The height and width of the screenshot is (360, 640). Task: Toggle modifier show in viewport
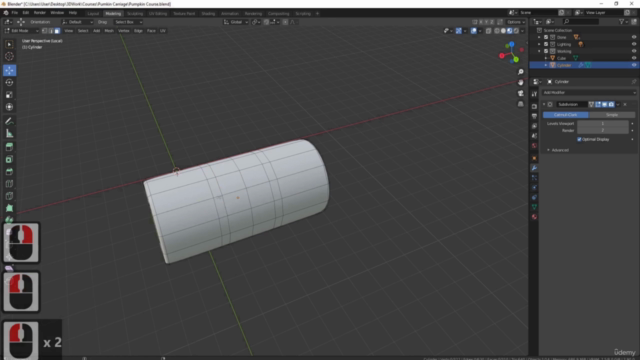click(604, 104)
